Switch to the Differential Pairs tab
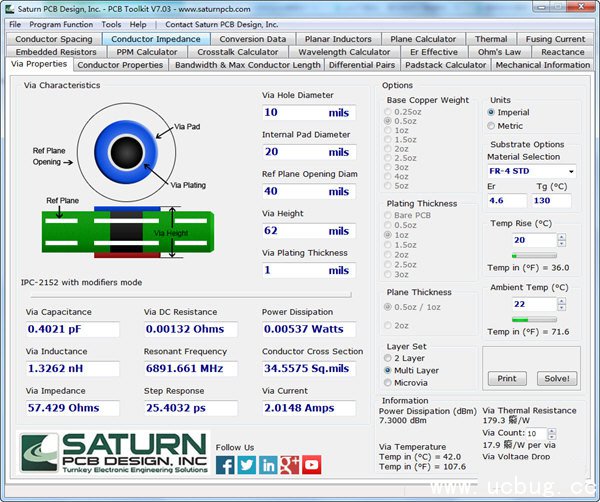Viewport: 600px width, 502px height. coord(362,65)
